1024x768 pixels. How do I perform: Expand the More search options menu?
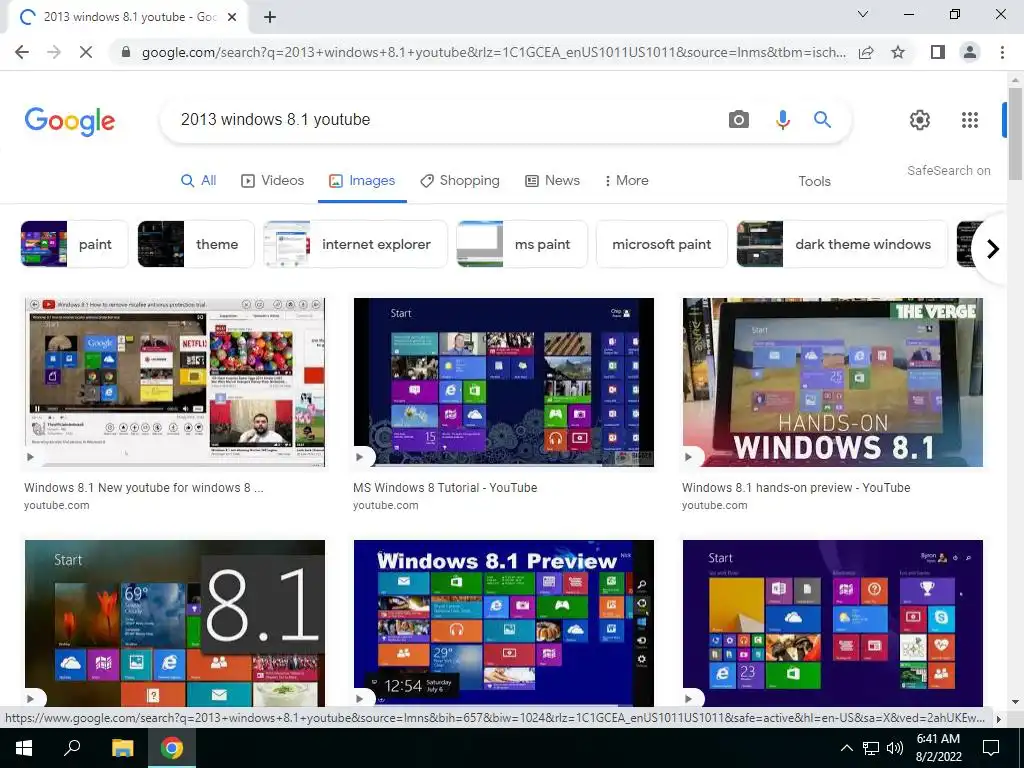click(x=626, y=181)
